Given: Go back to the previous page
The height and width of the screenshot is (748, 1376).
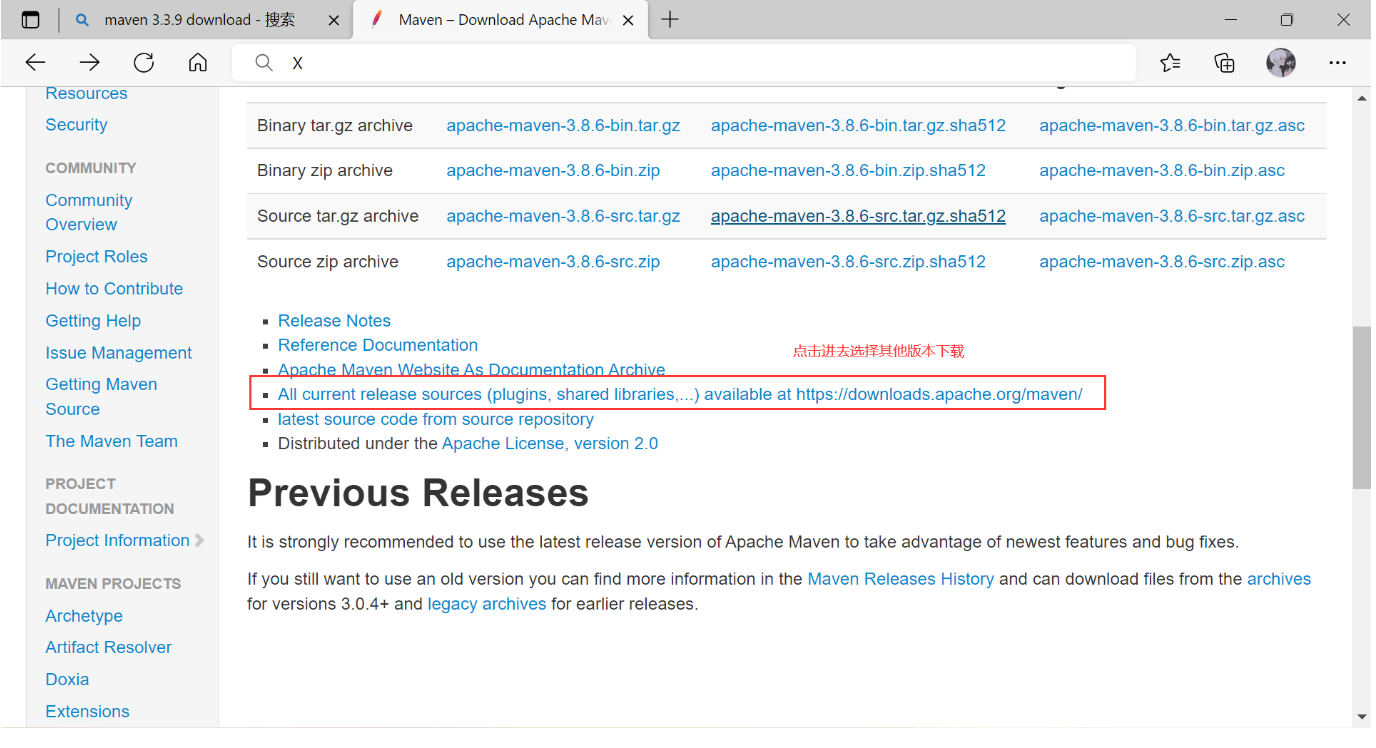Looking at the screenshot, I should coord(36,63).
